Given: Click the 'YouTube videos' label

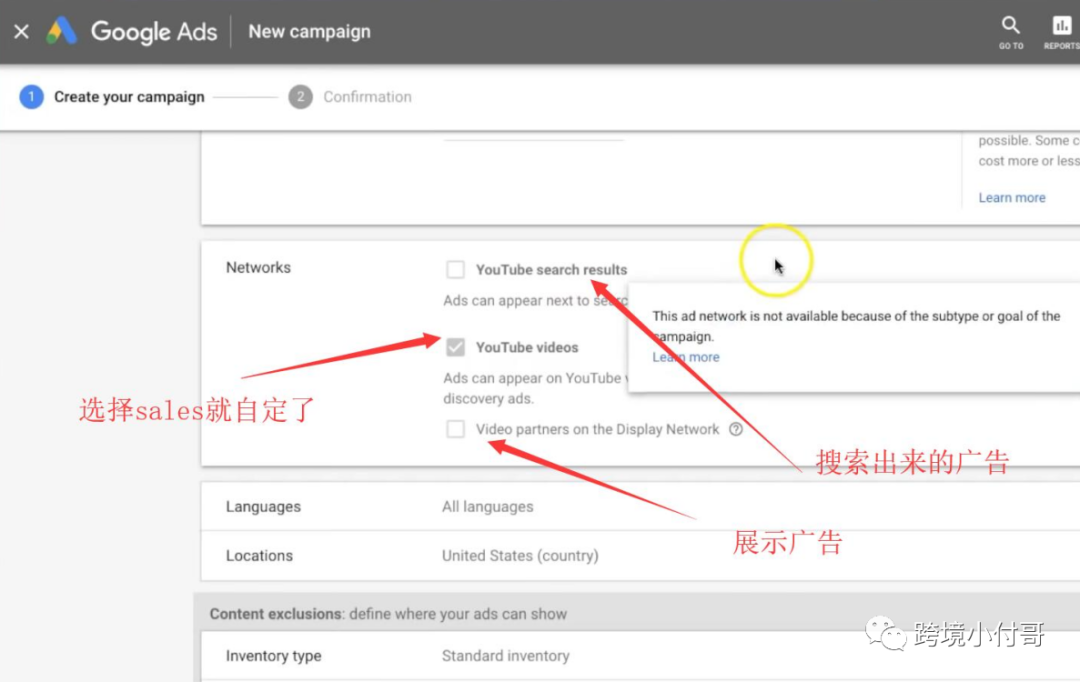Looking at the screenshot, I should pyautogui.click(x=527, y=347).
